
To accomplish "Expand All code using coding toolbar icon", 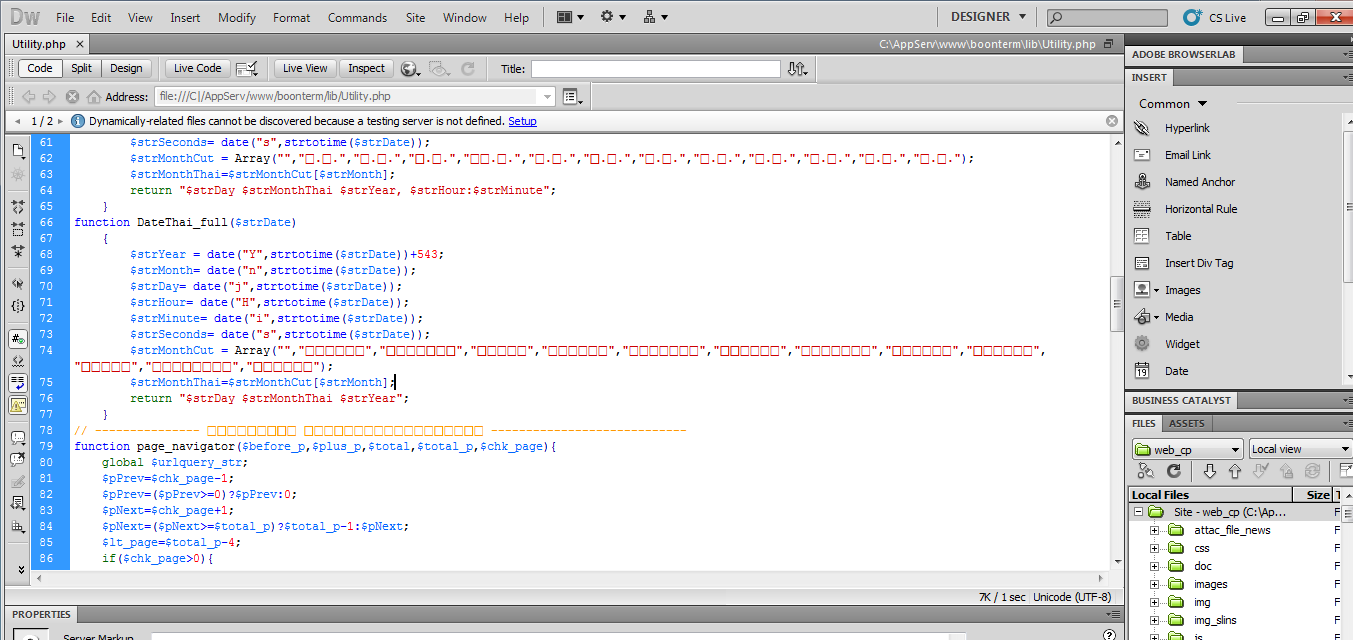I will click(x=18, y=252).
